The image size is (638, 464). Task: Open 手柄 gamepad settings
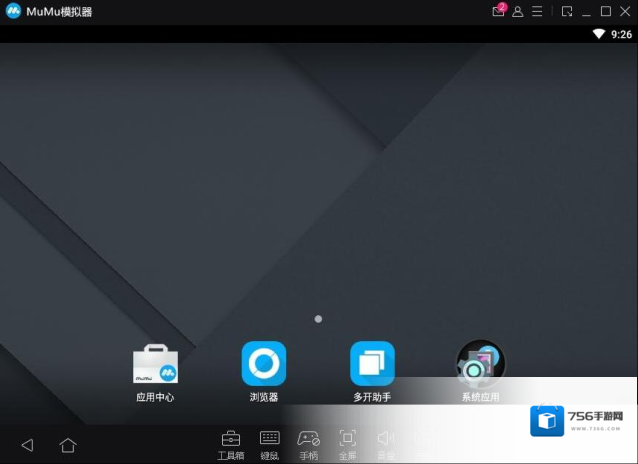(x=308, y=440)
